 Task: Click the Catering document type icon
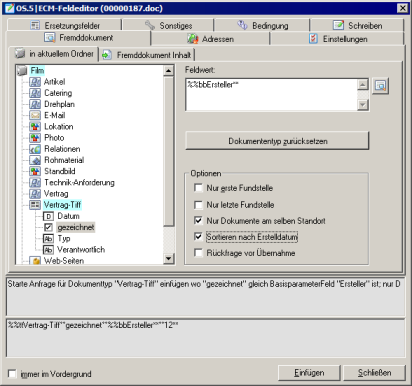35,93
